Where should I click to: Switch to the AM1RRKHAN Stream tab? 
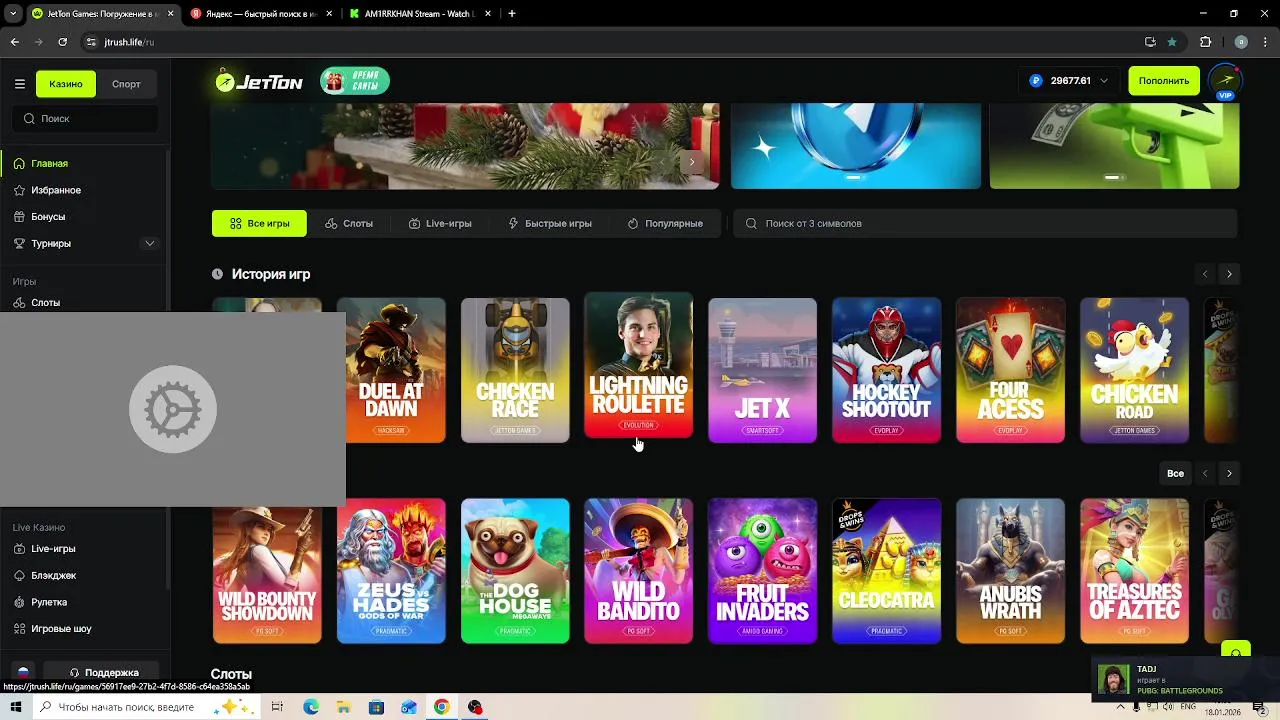click(x=420, y=14)
